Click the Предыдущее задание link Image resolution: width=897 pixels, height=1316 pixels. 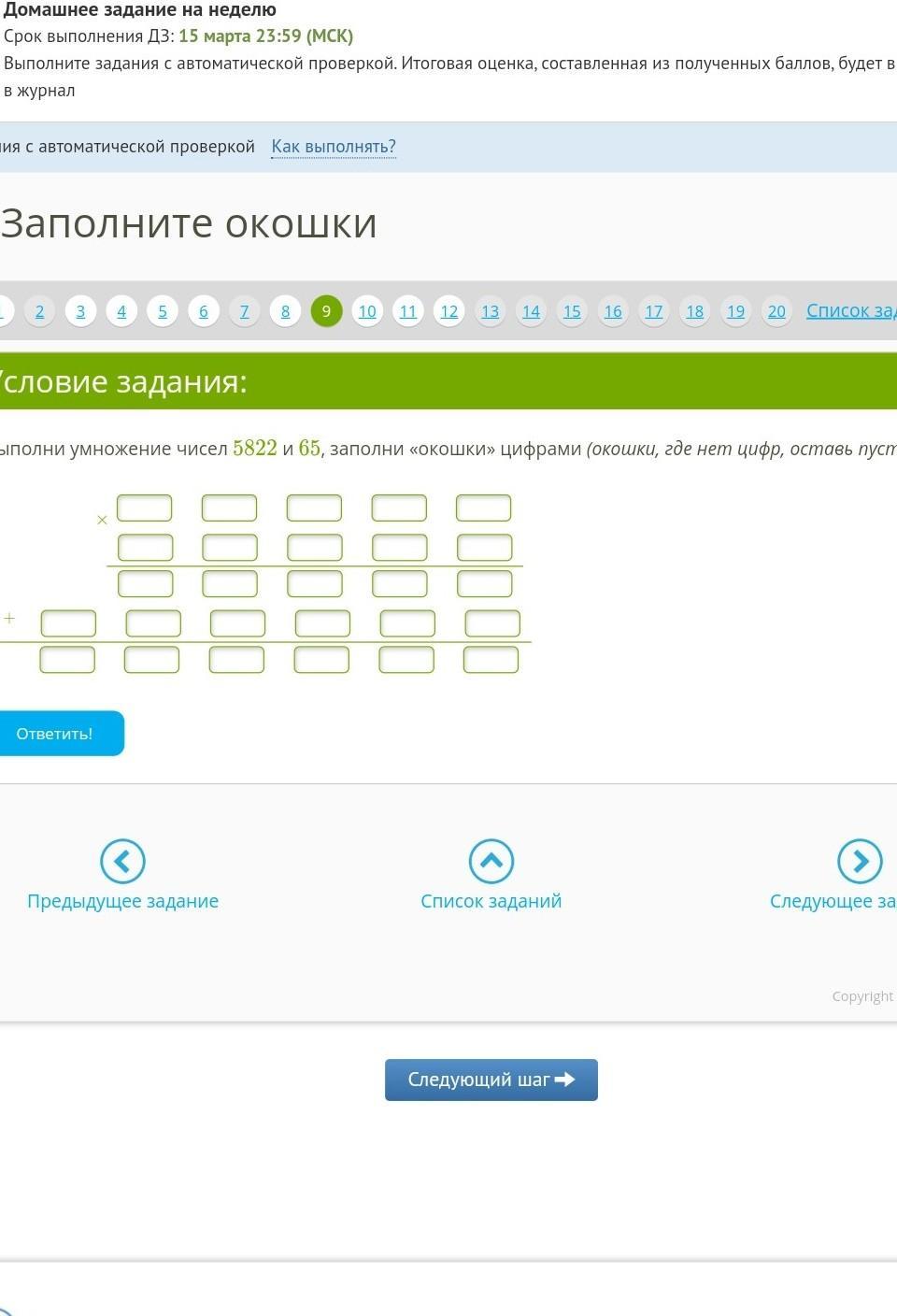122,901
